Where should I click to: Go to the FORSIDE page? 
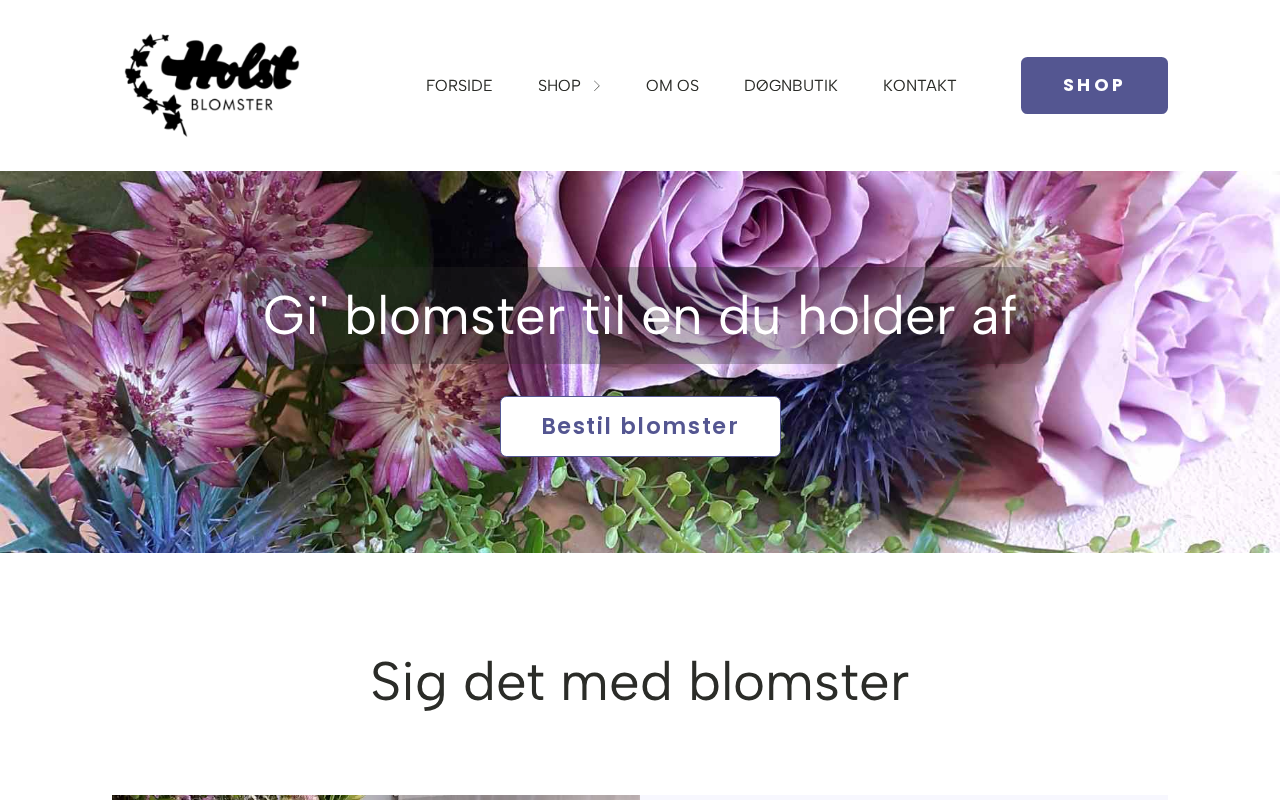coord(459,86)
